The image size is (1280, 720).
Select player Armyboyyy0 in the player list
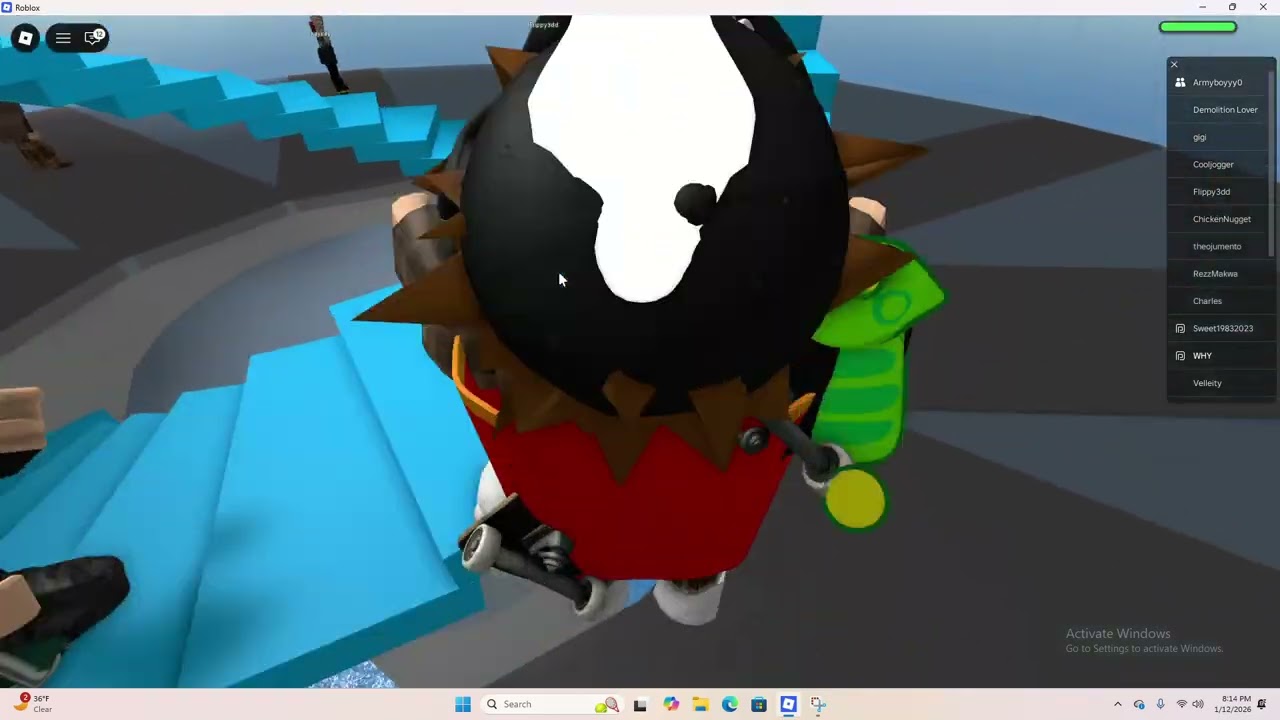[1218, 82]
